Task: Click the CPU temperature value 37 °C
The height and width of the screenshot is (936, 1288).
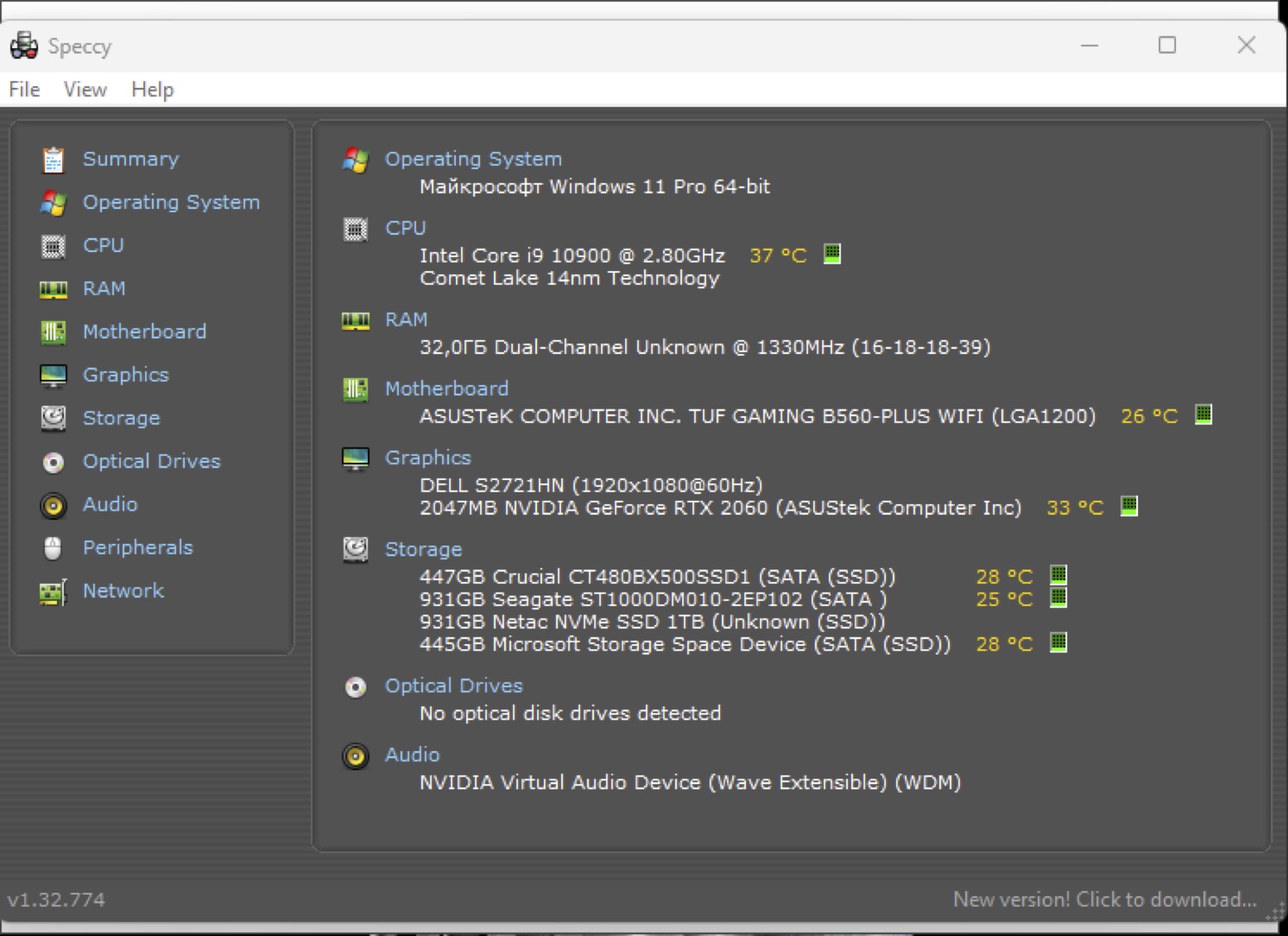Action: (x=778, y=255)
